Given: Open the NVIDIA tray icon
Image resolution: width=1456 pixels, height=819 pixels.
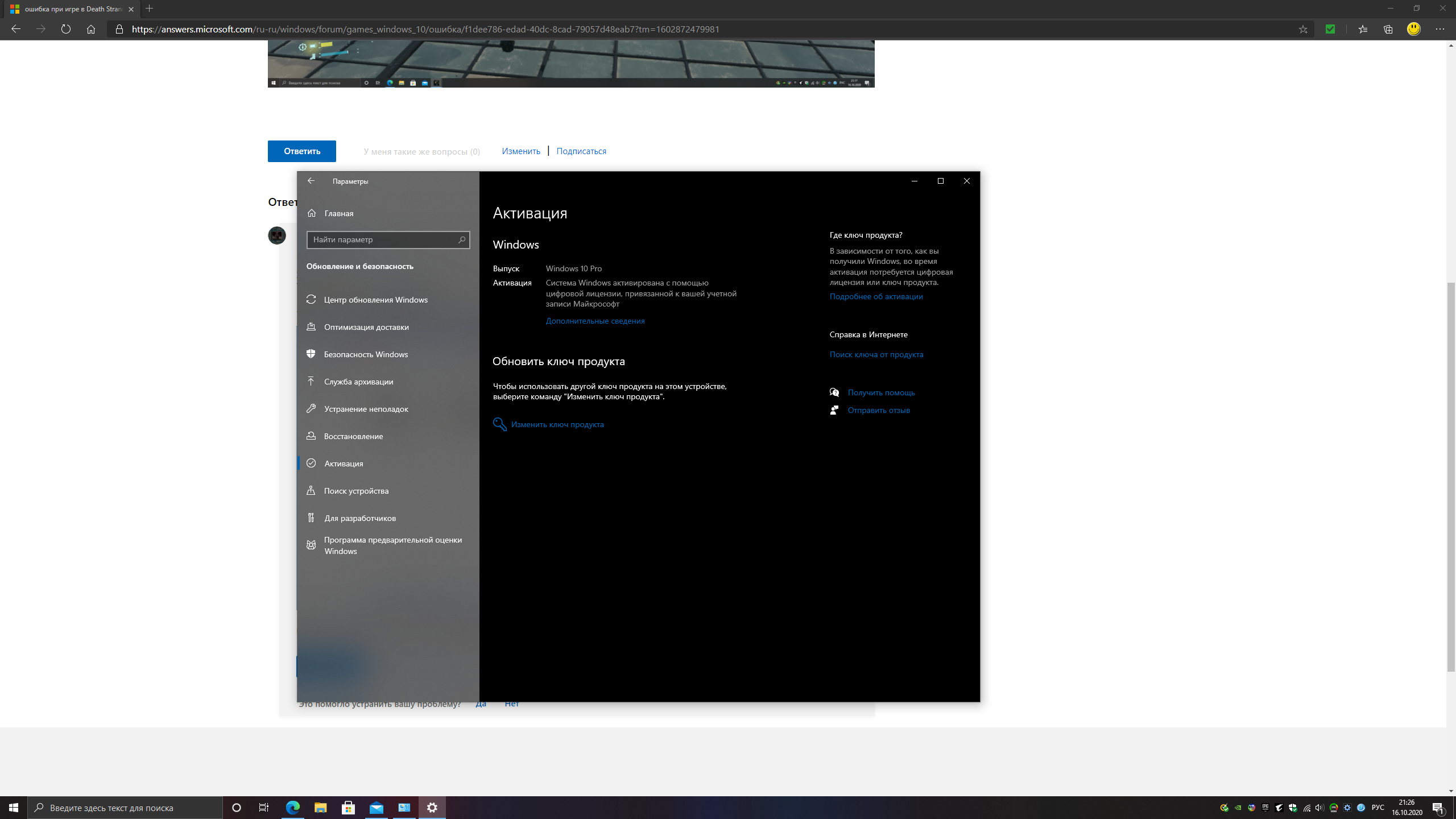Looking at the screenshot, I should point(1238,808).
